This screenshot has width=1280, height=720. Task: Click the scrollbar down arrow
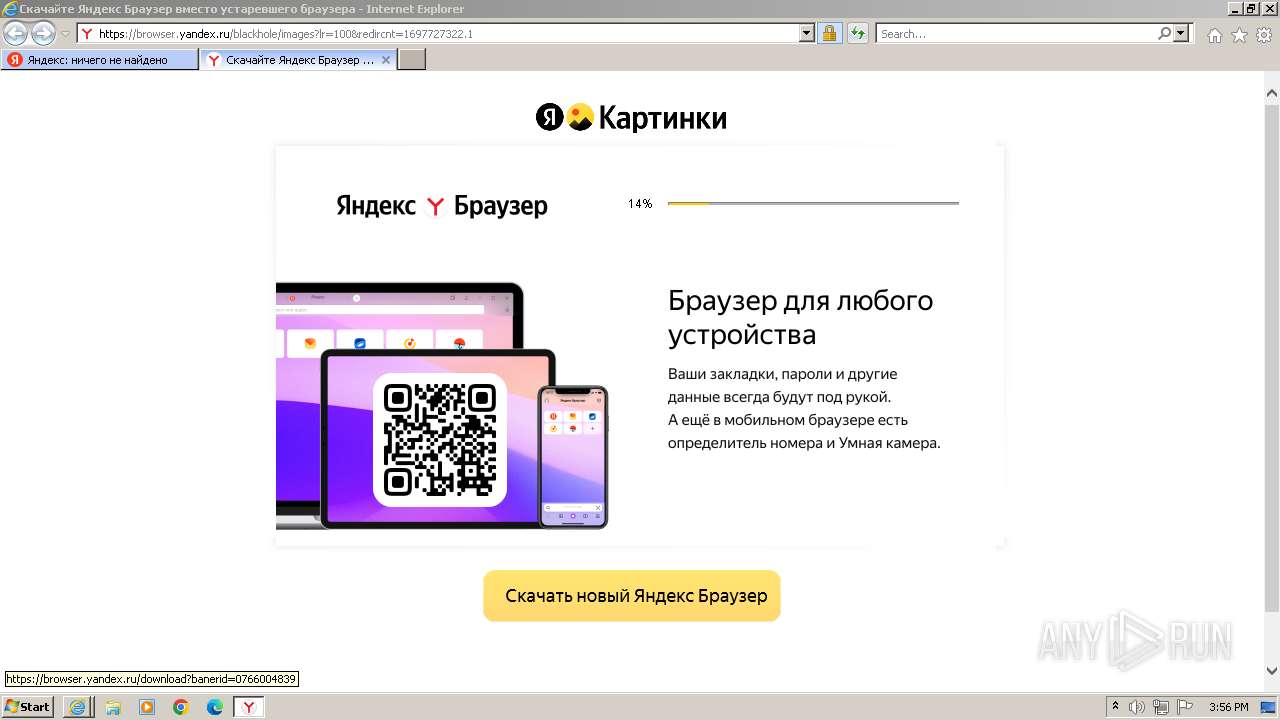click(1271, 671)
